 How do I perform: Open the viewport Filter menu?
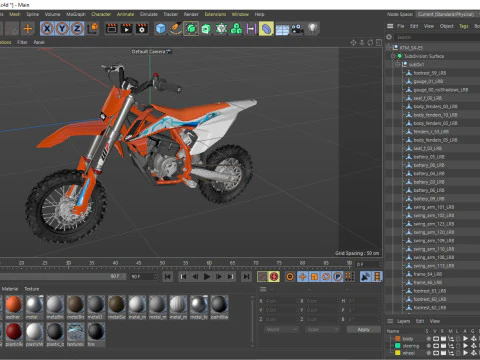click(x=22, y=42)
